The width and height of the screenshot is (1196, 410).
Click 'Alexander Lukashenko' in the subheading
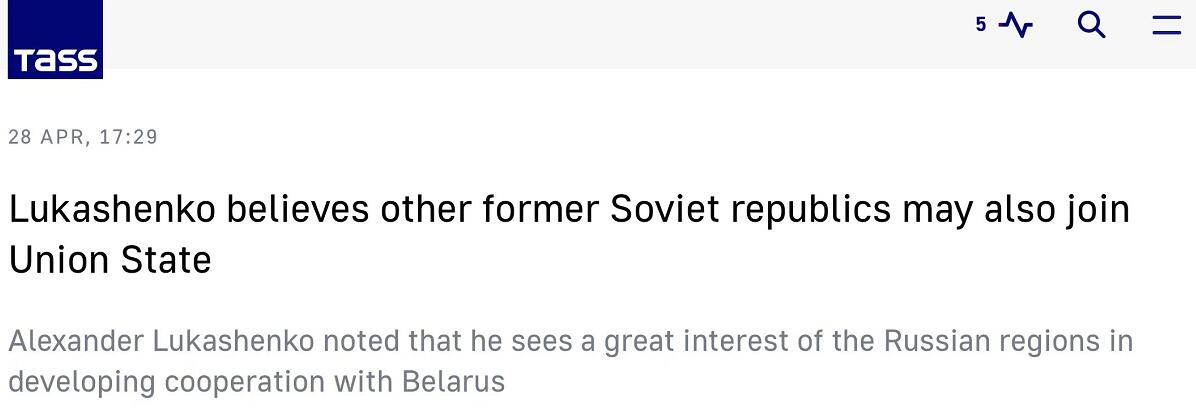161,341
